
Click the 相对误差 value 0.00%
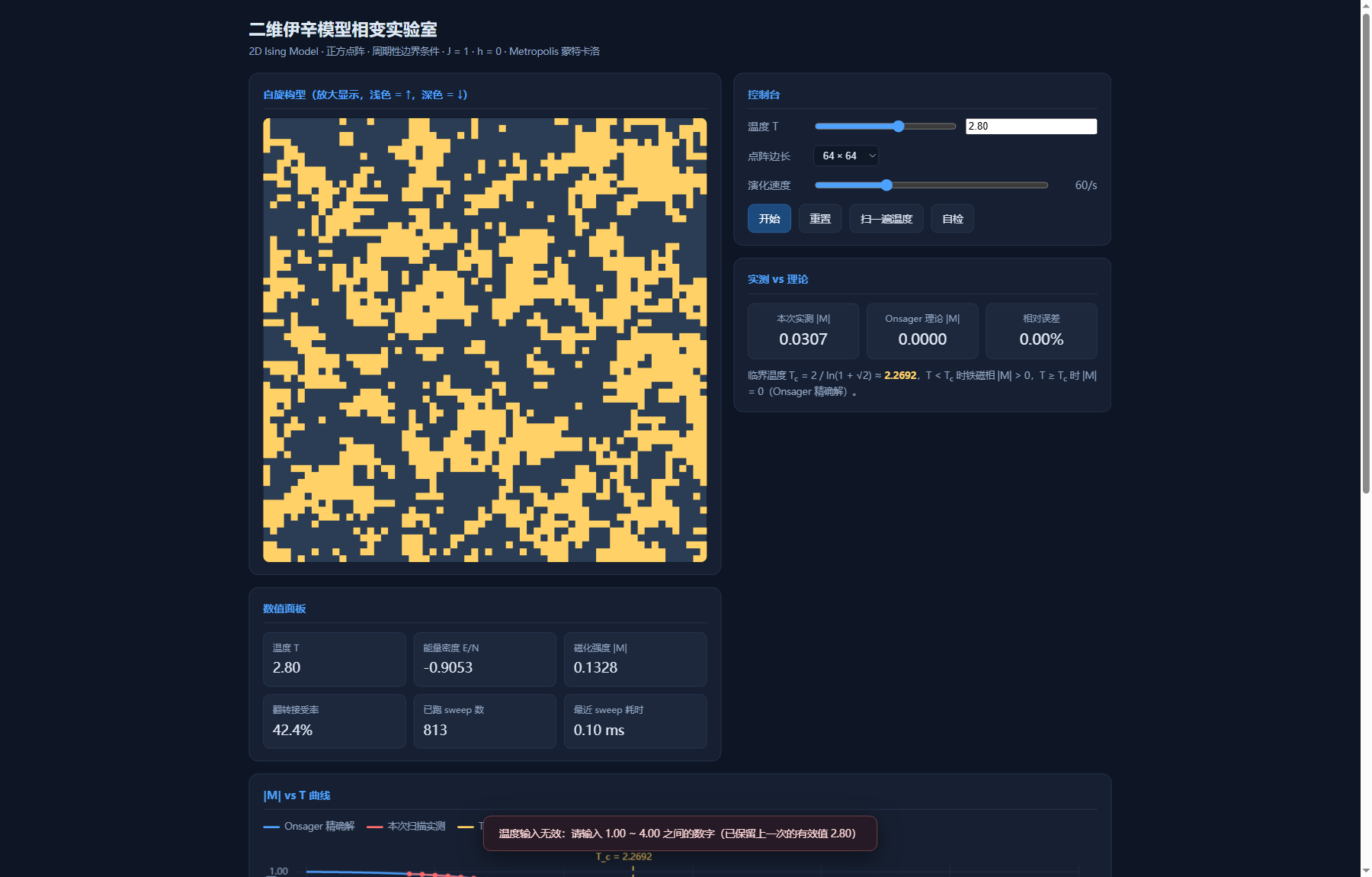pyautogui.click(x=1041, y=339)
